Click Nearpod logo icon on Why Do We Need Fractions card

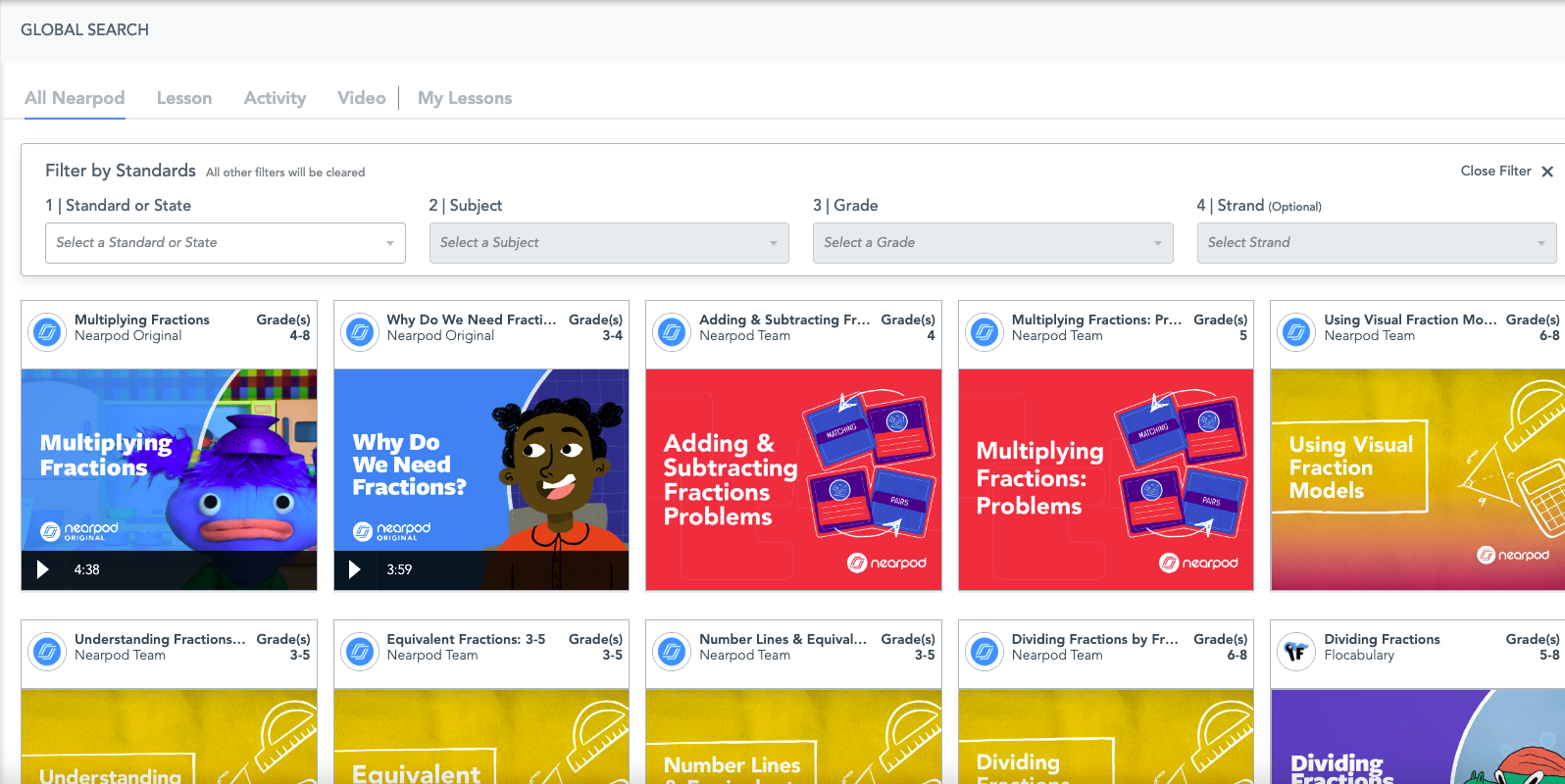[x=360, y=333]
